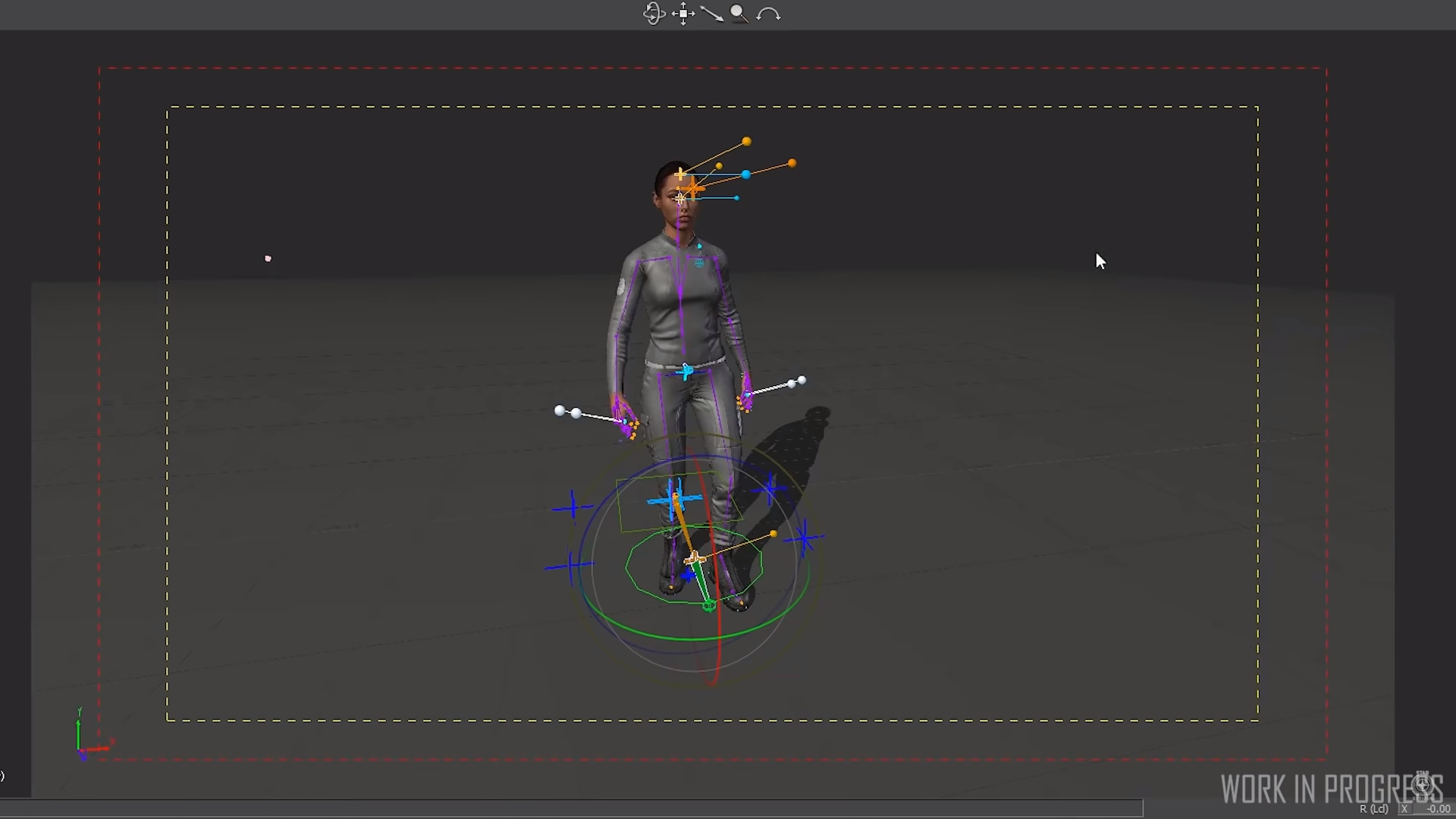Select the Roll camera tool
Image resolution: width=1456 pixels, height=819 pixels.
pos(768,14)
